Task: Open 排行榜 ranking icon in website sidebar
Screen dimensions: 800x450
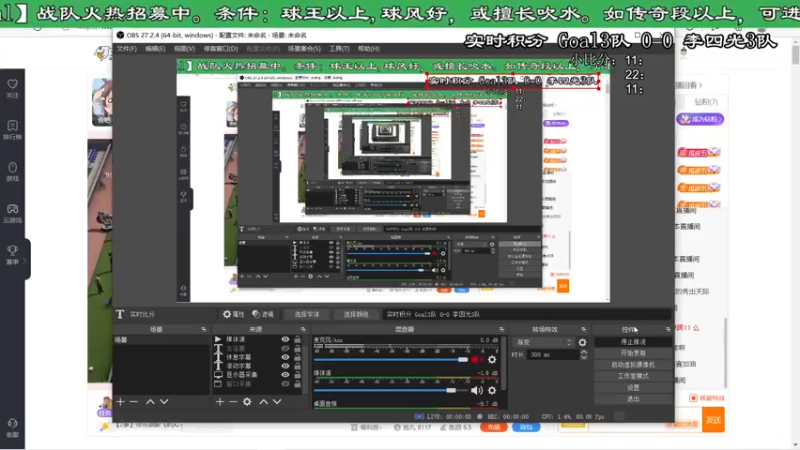Action: (13, 126)
